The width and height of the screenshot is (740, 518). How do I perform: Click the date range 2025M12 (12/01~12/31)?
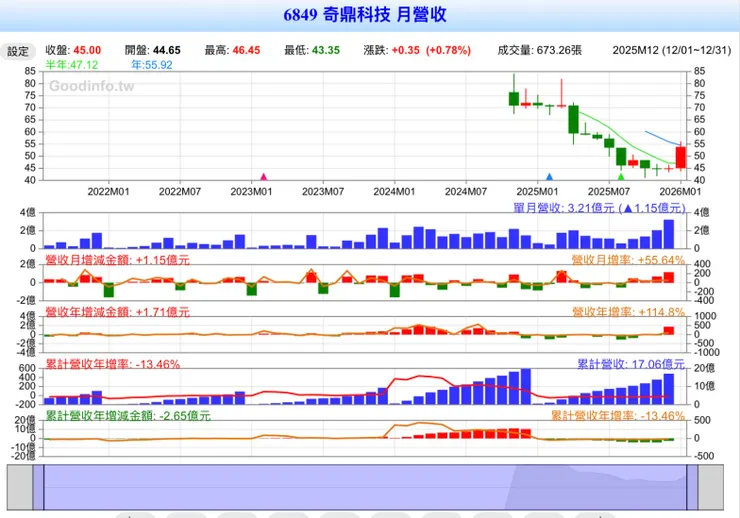[672, 50]
